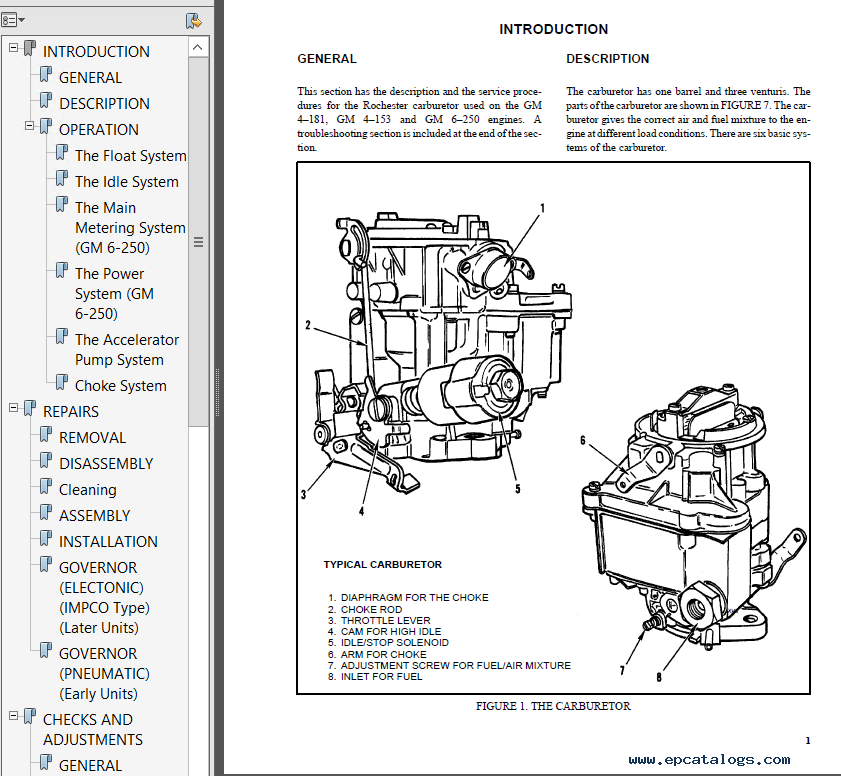Open the INTRODUCTION bookmark
Screen dimensions: 841x776
(96, 51)
